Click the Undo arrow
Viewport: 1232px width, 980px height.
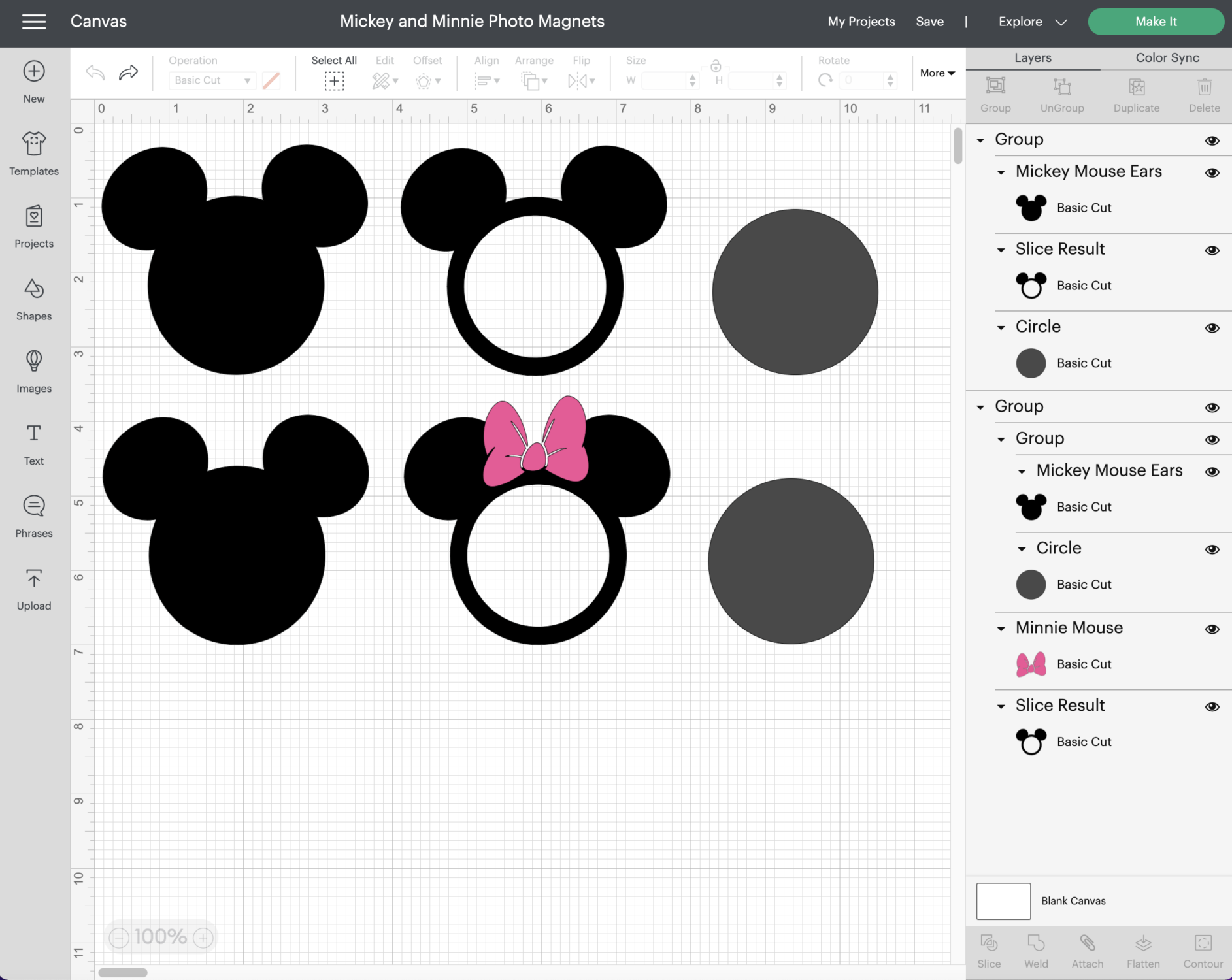click(95, 73)
